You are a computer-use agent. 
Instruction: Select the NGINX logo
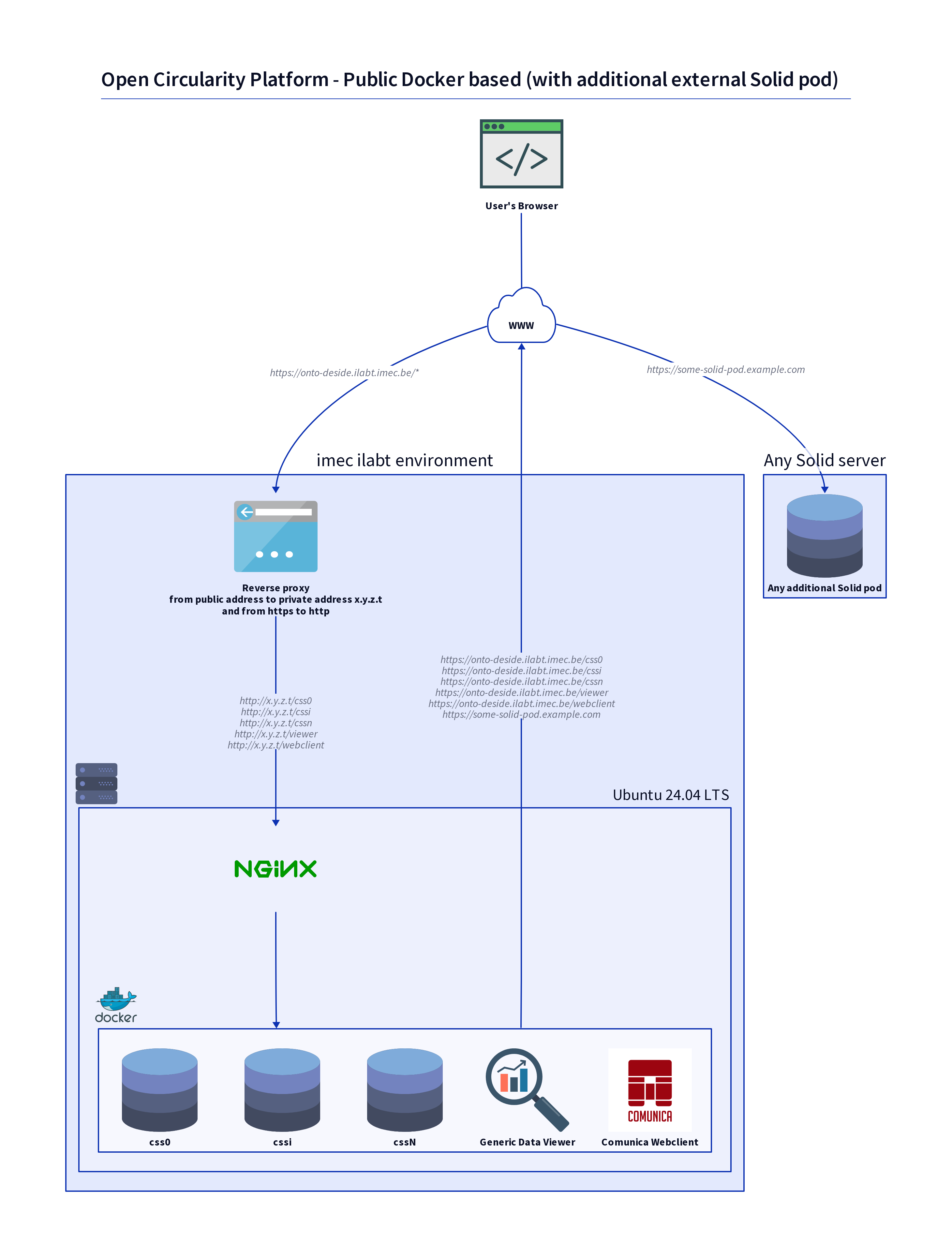275,868
